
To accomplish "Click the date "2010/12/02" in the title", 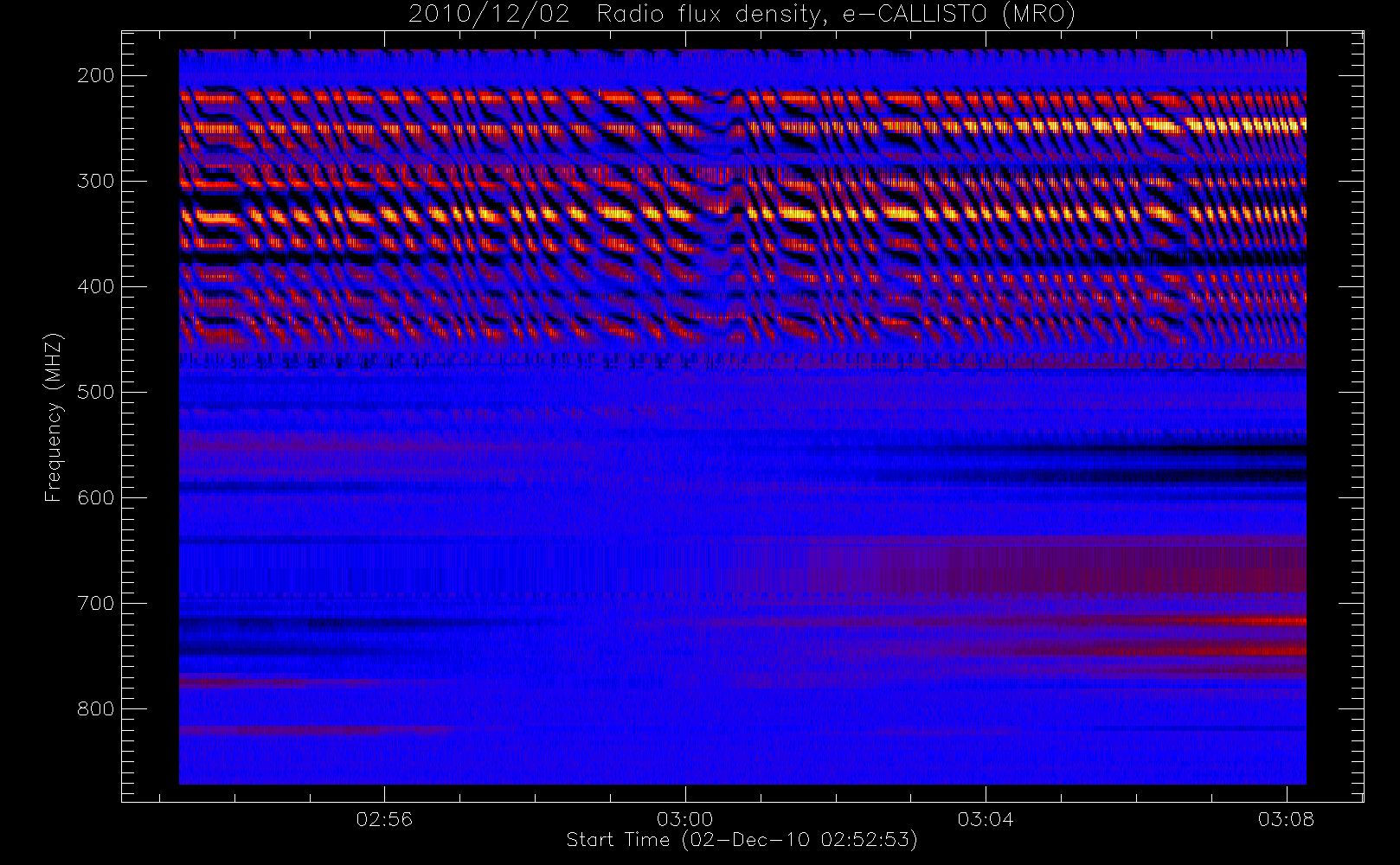I will [x=489, y=15].
